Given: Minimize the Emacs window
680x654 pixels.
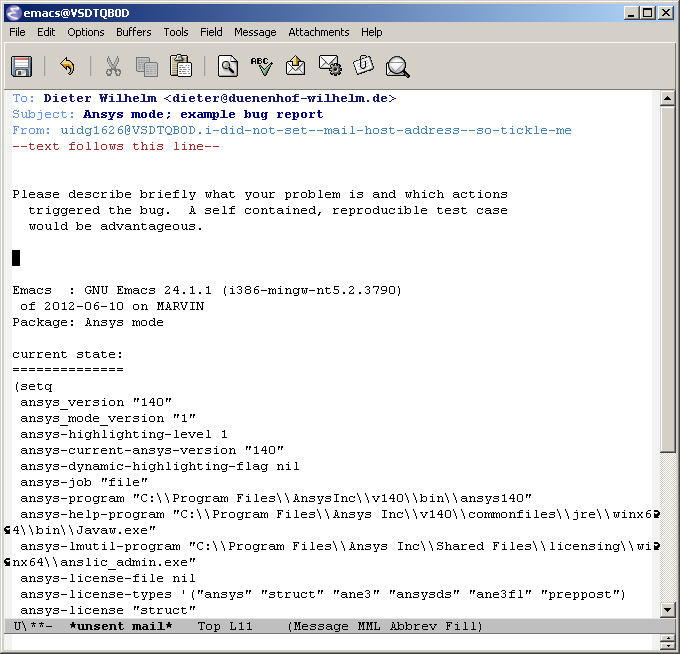Looking at the screenshot, I should (x=631, y=13).
